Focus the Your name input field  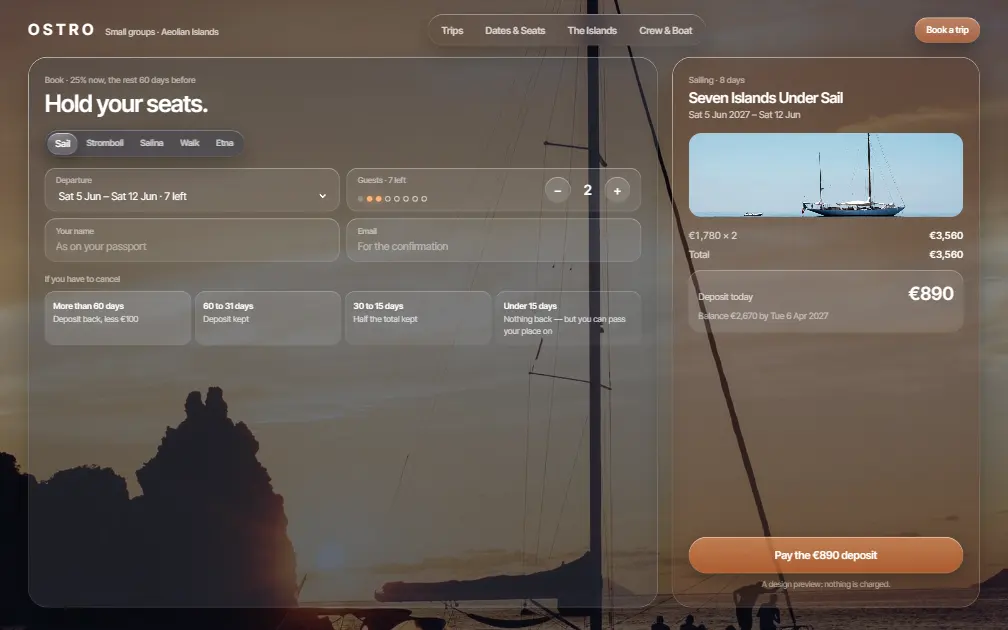click(x=192, y=240)
